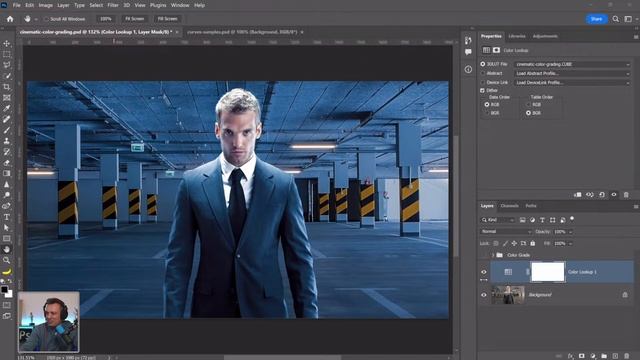
Task: Open the Search icon beside Share
Action: pos(616,19)
